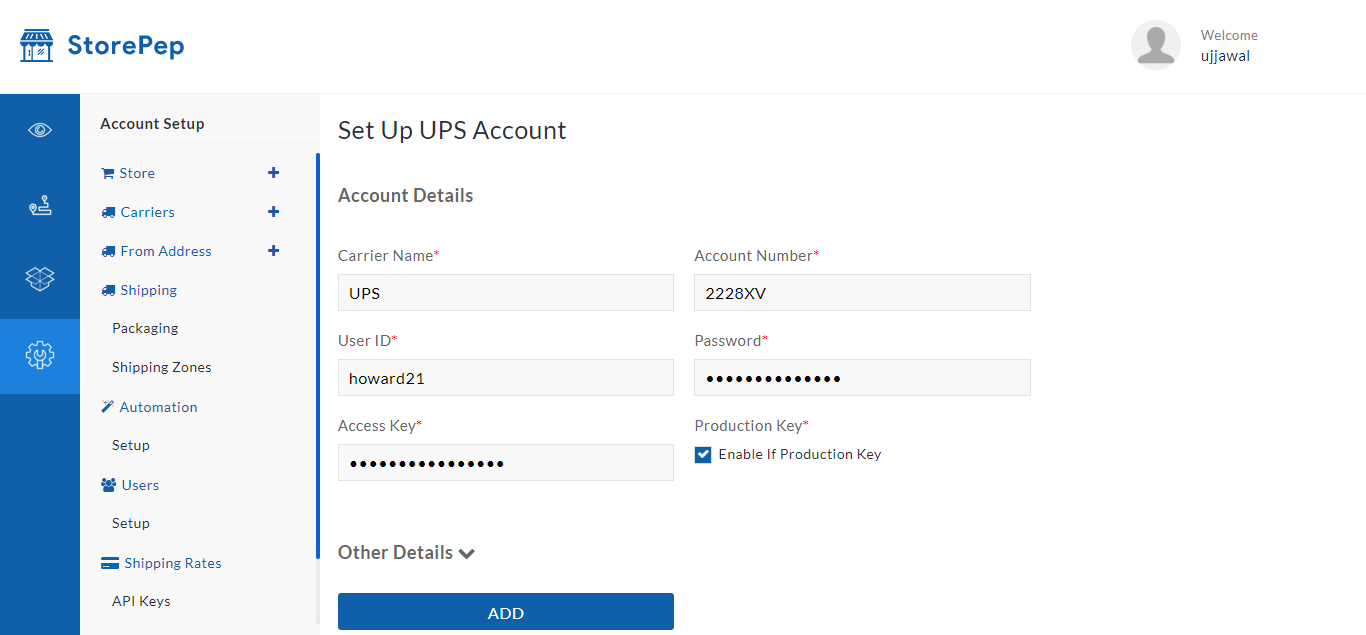Click the truck icon beside From Address
The height and width of the screenshot is (635, 1366).
[108, 251]
